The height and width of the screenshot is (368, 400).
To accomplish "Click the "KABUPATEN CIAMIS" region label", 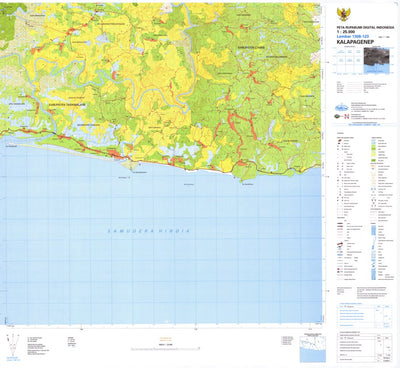I will click(x=251, y=48).
